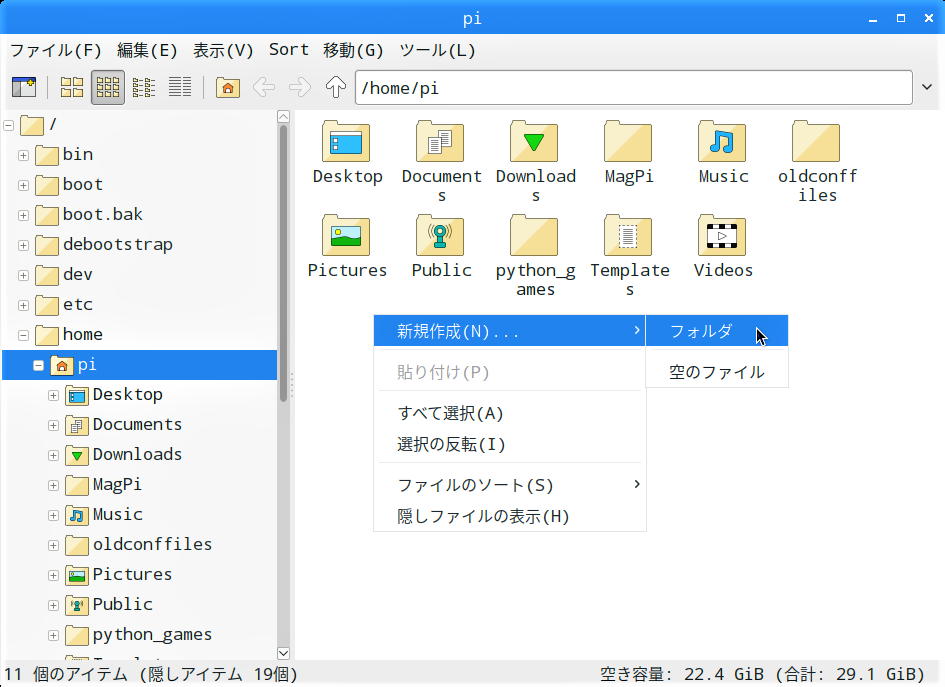The width and height of the screenshot is (945, 687).
Task: Collapse the home tree node
Action: click(x=24, y=336)
